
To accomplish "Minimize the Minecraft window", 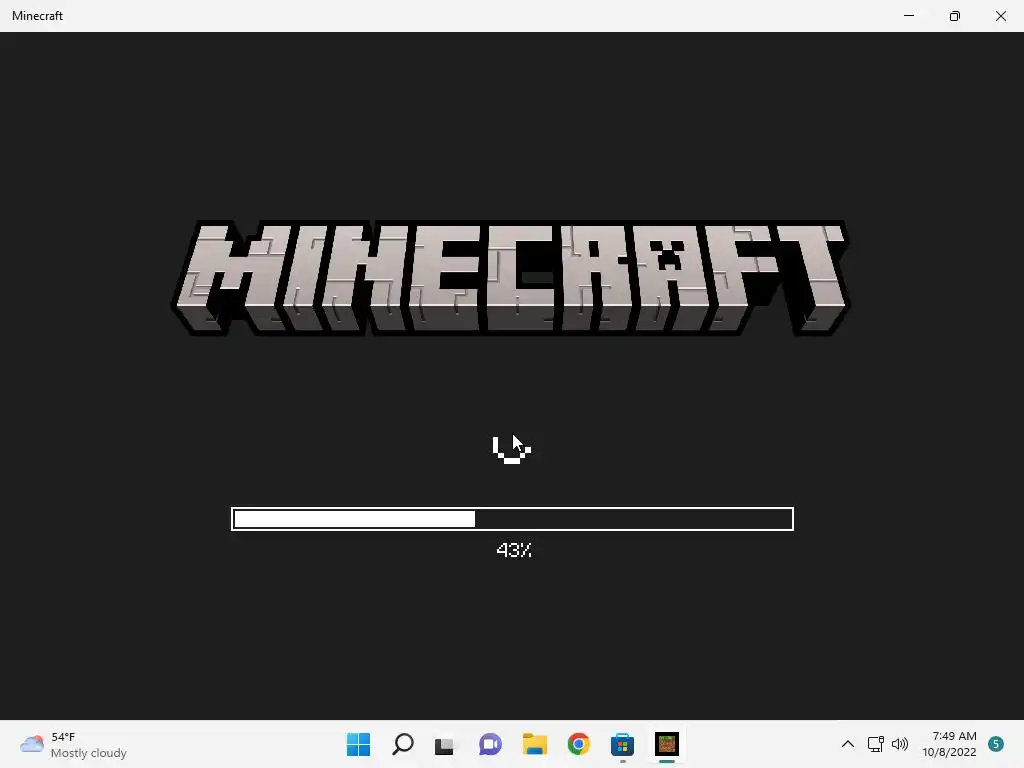I will [x=908, y=16].
